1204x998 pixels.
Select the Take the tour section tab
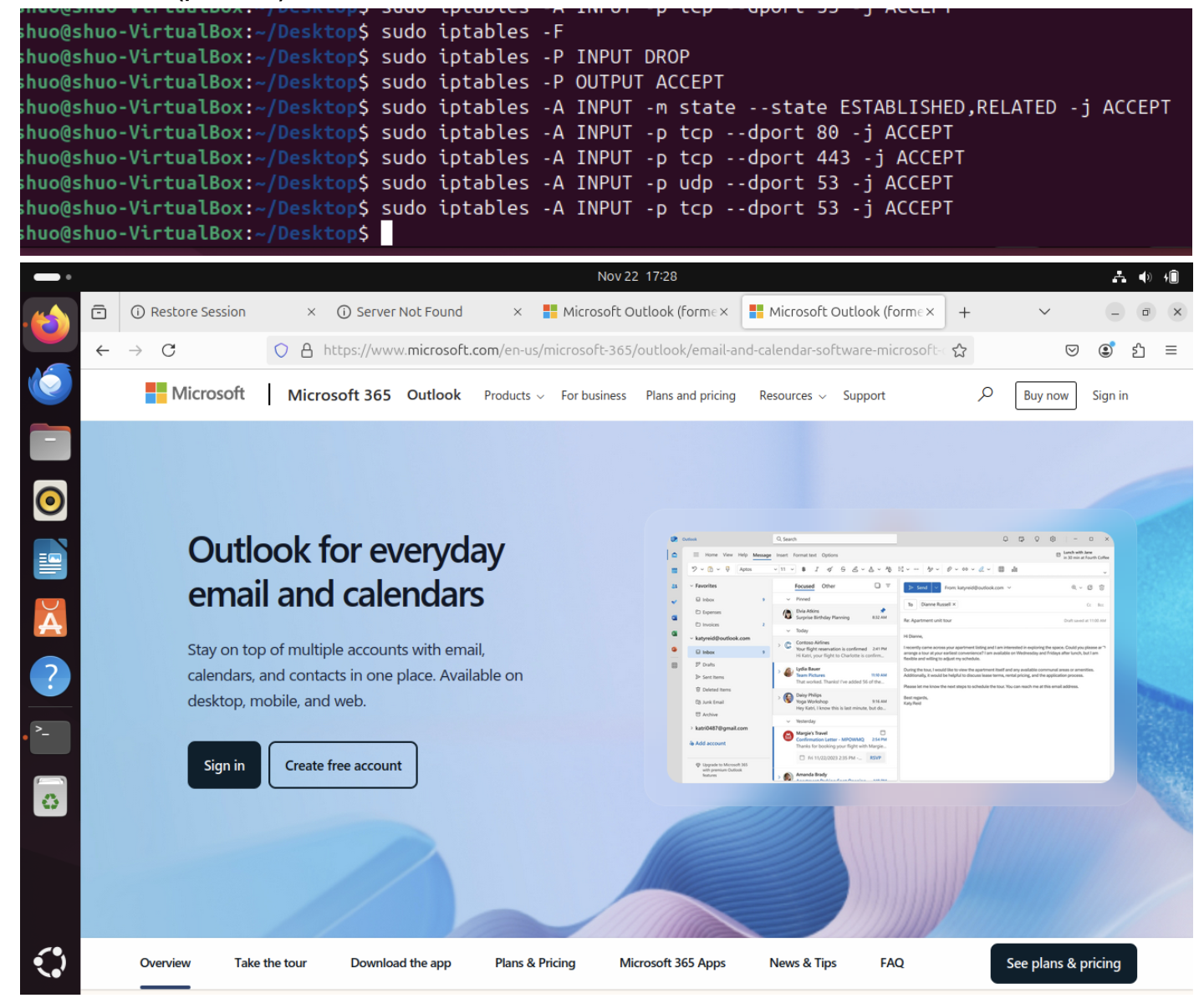click(x=270, y=963)
